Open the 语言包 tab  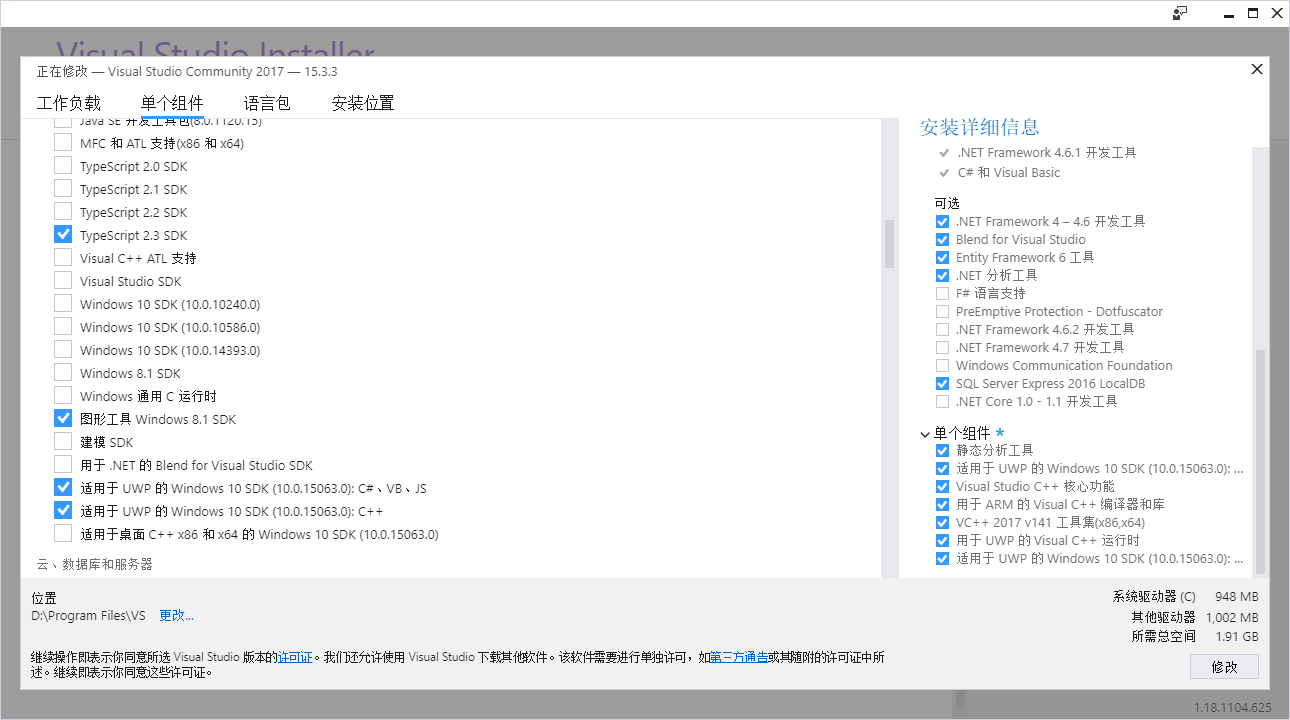coord(267,102)
